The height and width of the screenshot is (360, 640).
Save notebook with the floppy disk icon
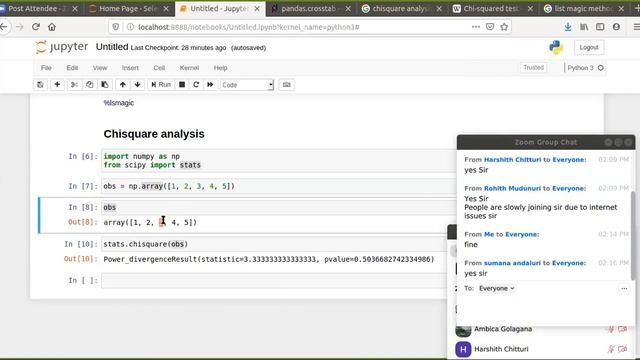click(40, 84)
